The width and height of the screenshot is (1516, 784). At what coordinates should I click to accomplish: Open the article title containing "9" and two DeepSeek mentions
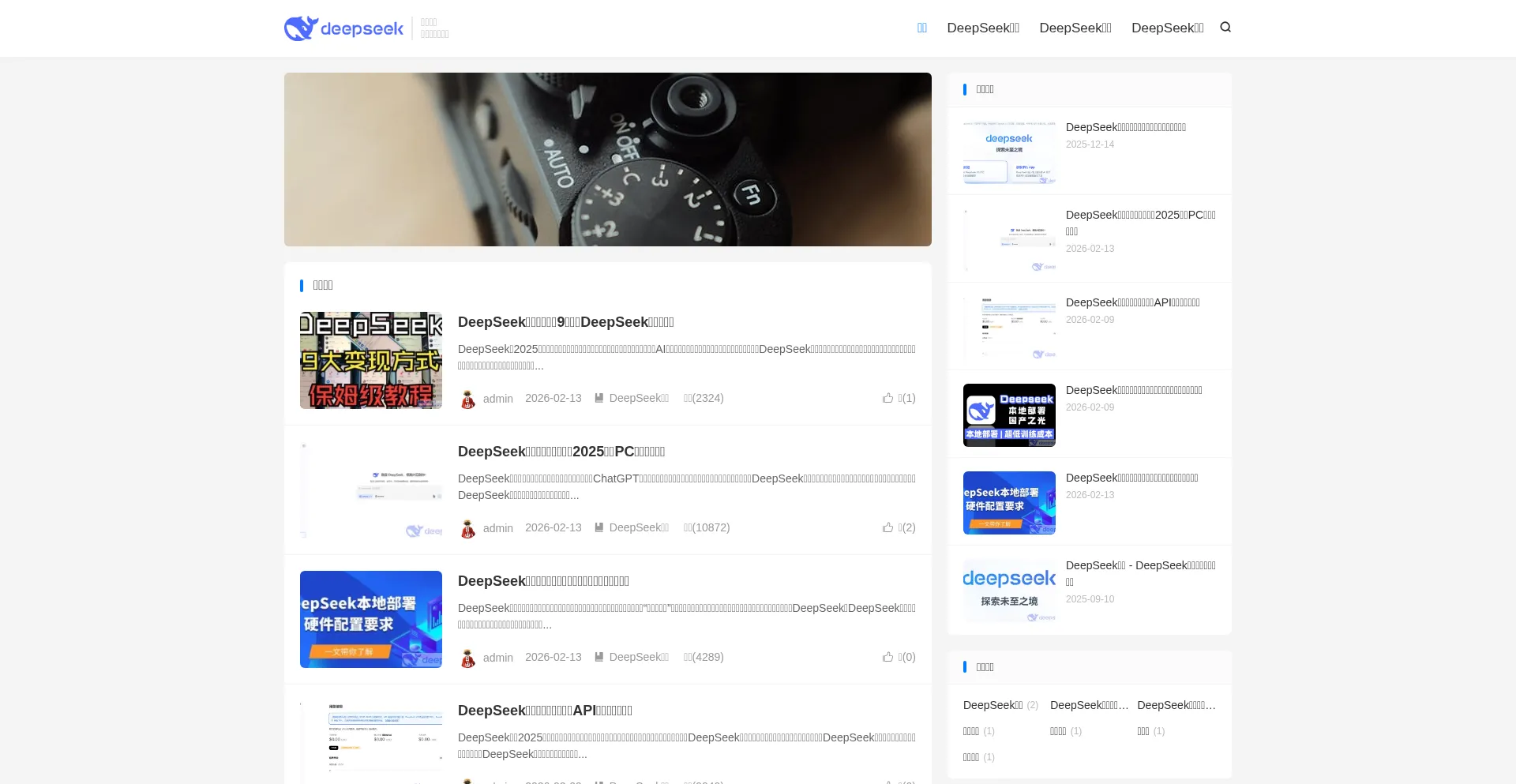(x=566, y=322)
